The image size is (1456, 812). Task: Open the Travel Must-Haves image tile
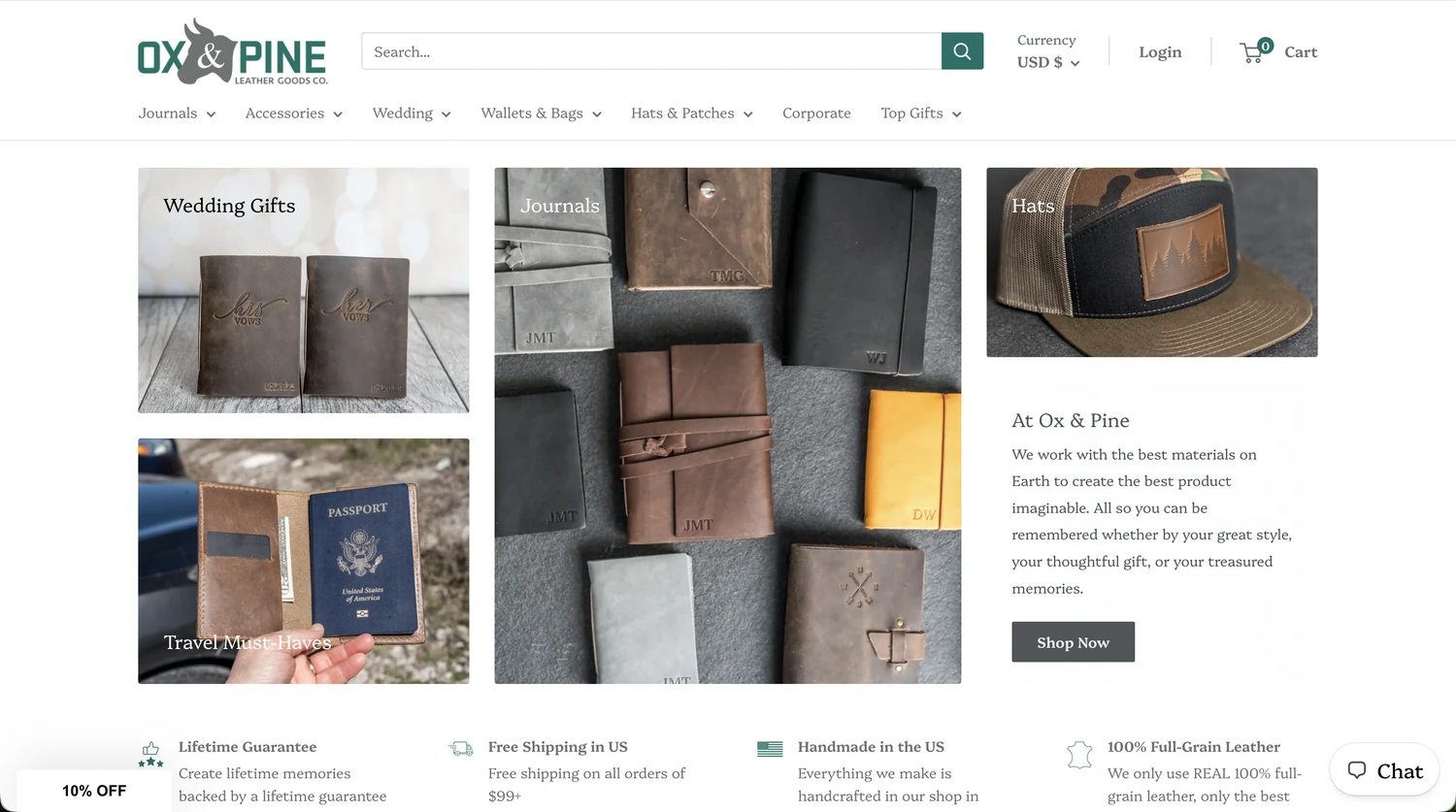(303, 561)
